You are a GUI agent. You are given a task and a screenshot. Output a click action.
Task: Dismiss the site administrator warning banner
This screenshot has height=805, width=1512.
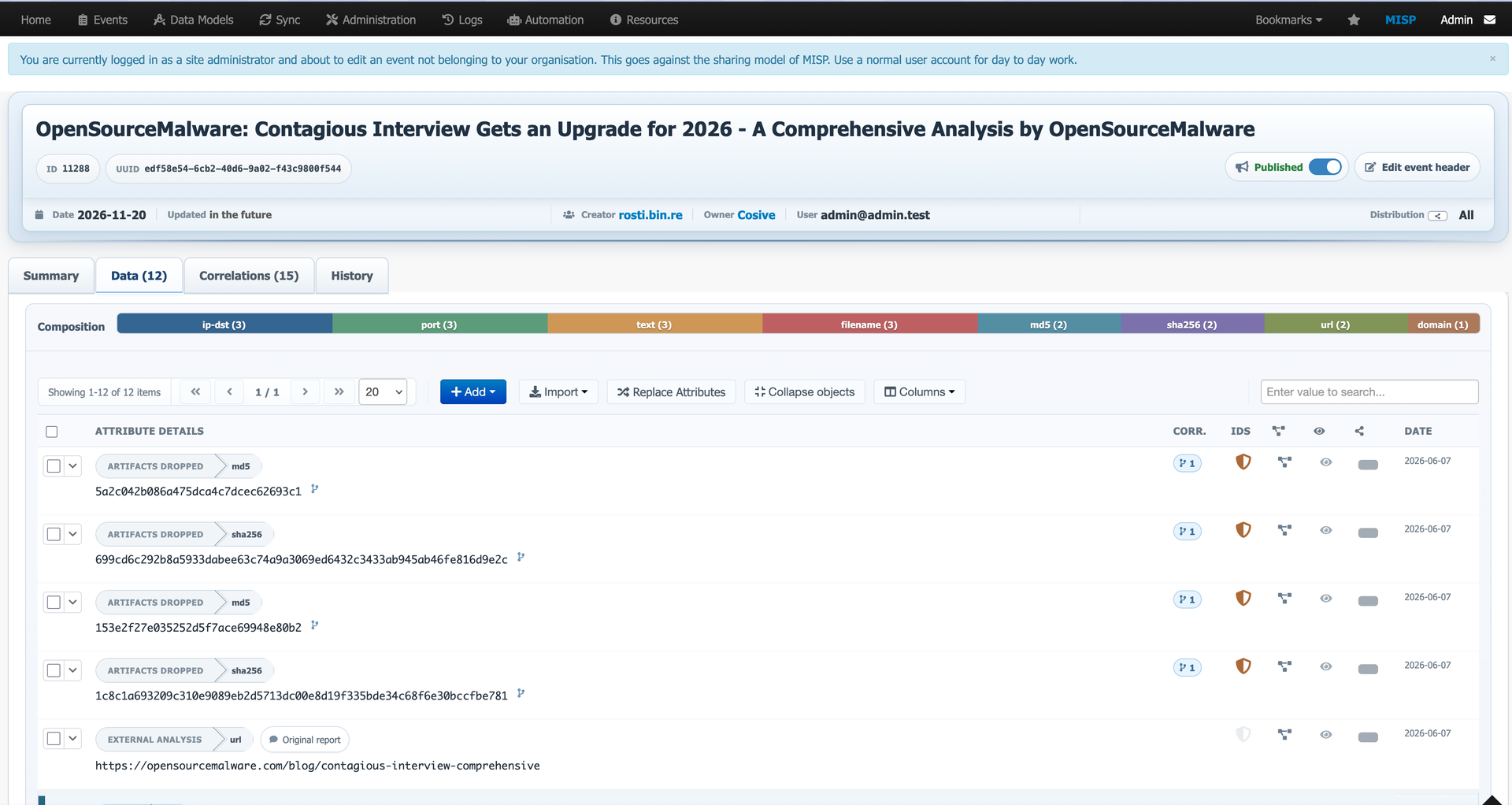pyautogui.click(x=1492, y=59)
